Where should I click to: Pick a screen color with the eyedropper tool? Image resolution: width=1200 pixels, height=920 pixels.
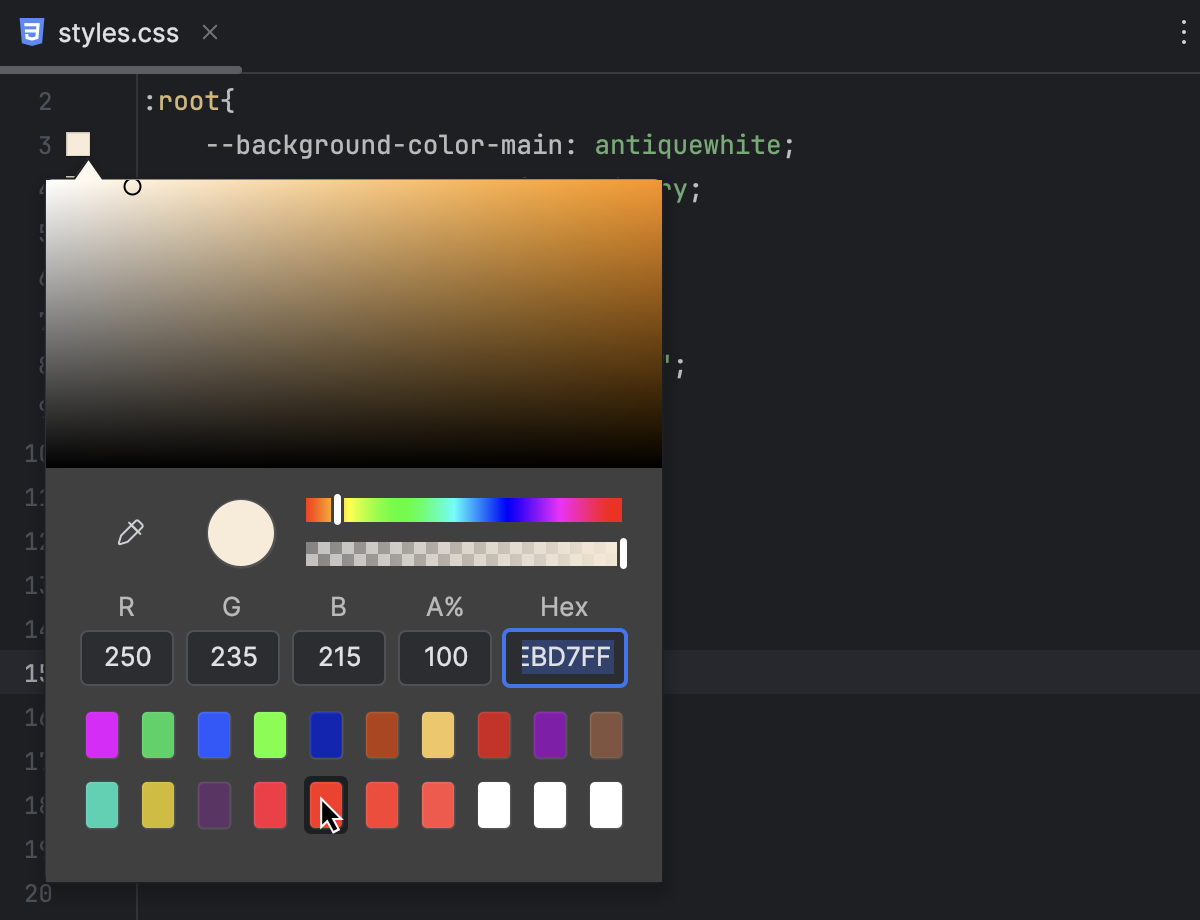[130, 533]
